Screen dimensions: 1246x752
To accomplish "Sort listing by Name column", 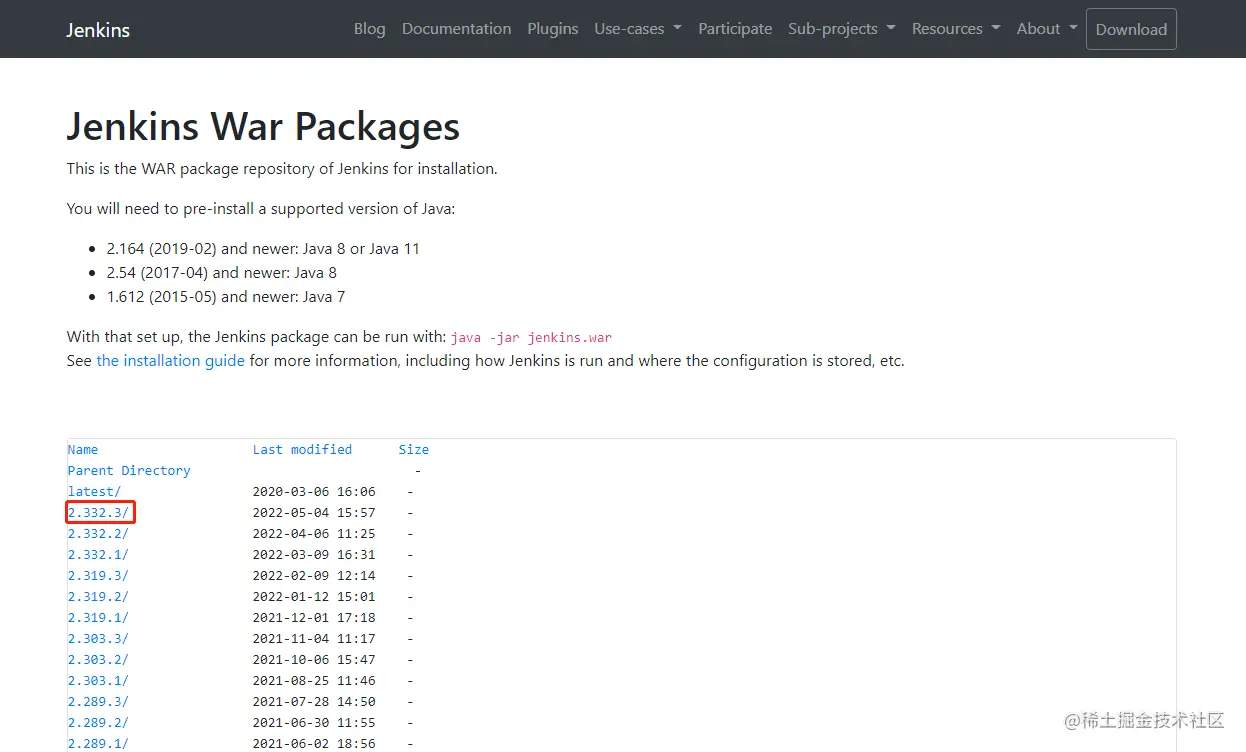I will coord(83,450).
